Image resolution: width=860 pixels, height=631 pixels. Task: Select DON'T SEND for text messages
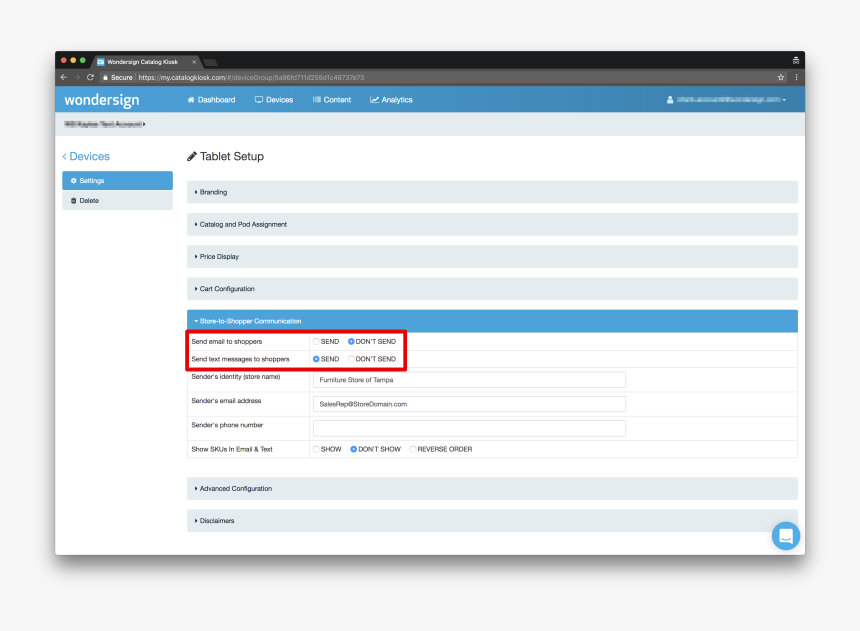tap(351, 359)
